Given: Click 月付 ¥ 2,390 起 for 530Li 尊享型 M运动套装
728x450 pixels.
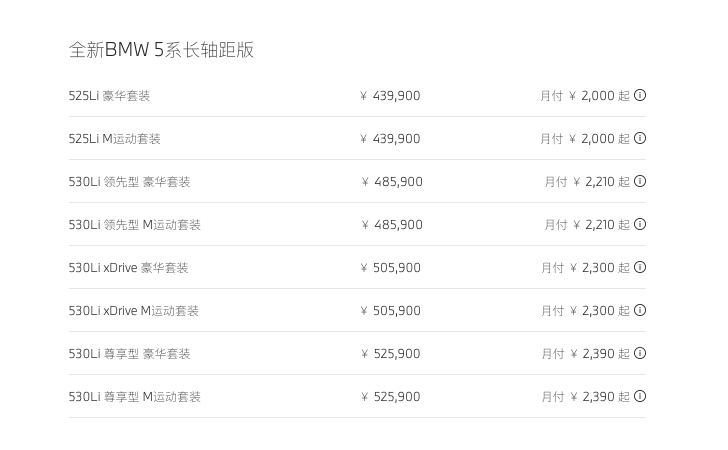Looking at the screenshot, I should 586,397.
